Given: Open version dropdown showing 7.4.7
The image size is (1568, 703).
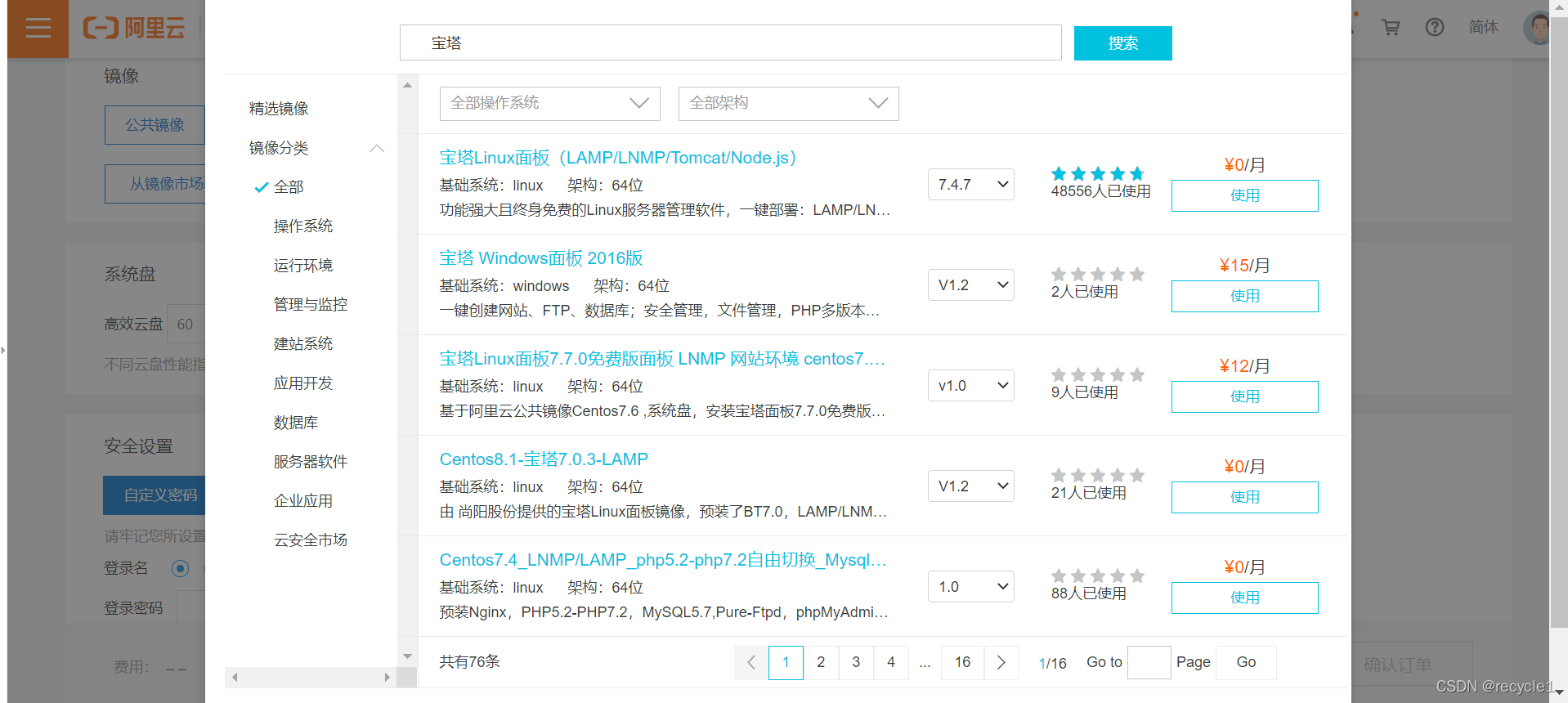Looking at the screenshot, I should (971, 185).
